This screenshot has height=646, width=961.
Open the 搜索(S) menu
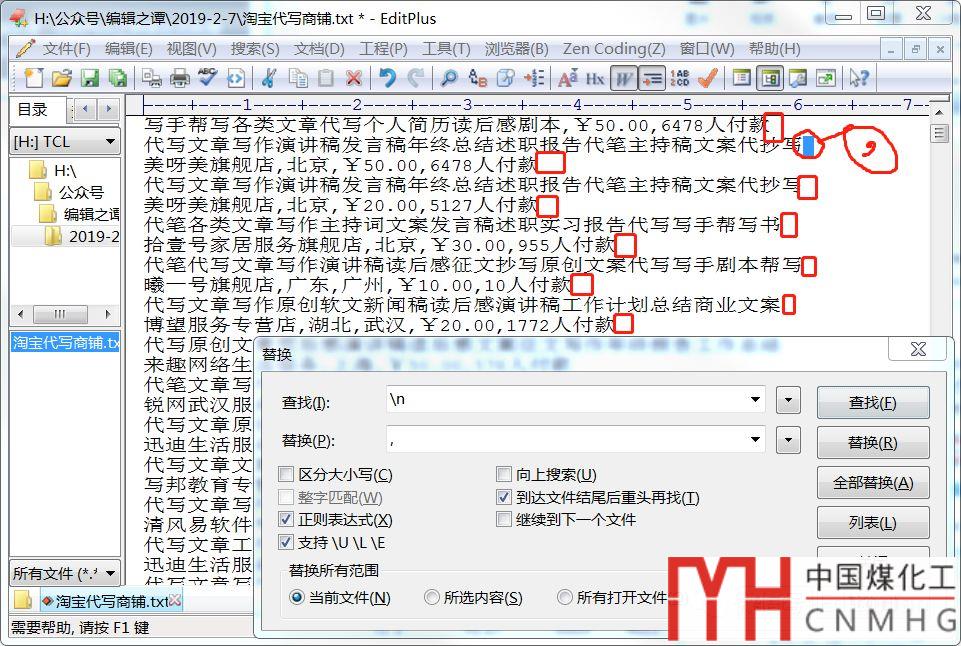(x=255, y=48)
